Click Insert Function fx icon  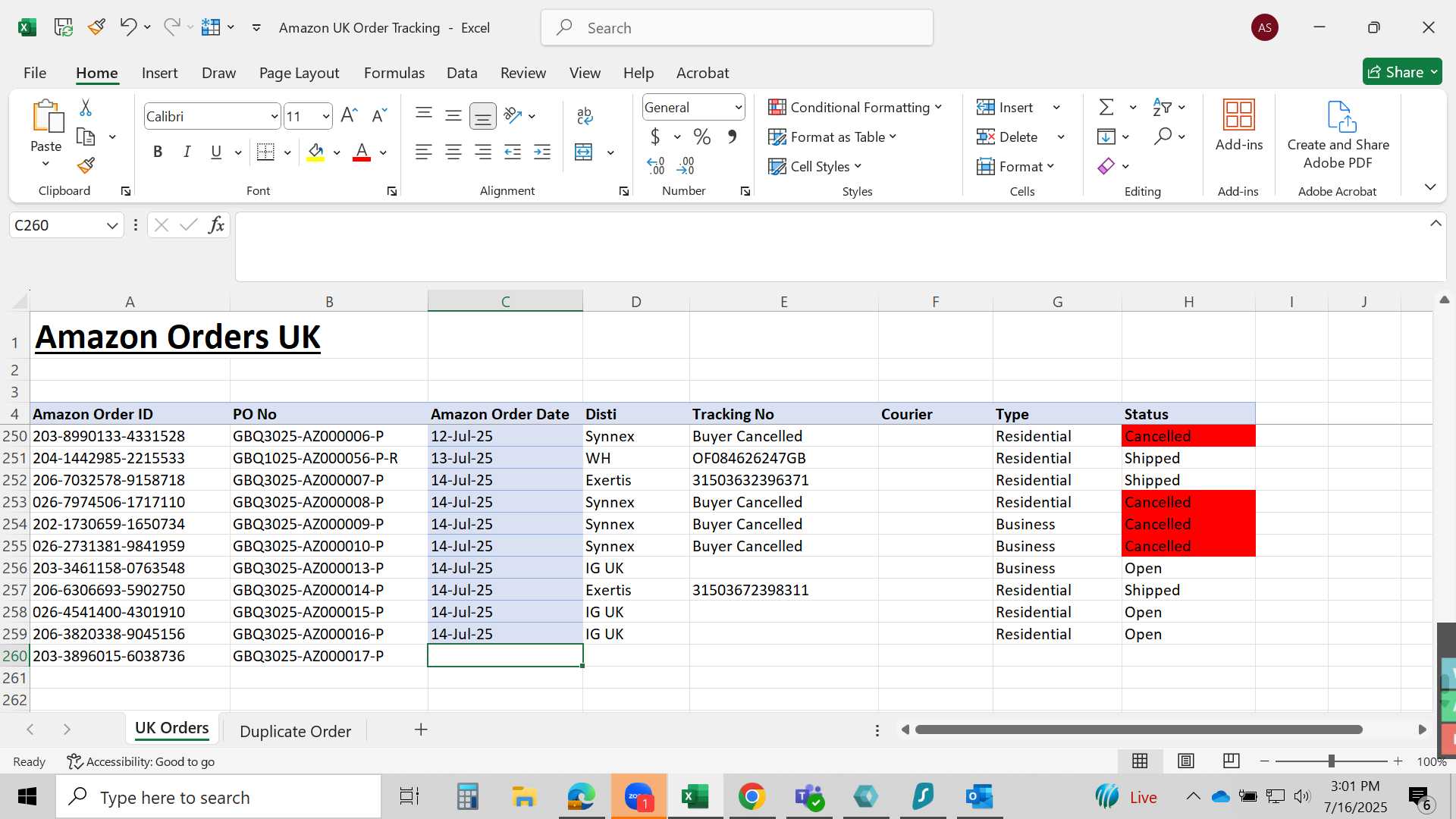pos(216,225)
